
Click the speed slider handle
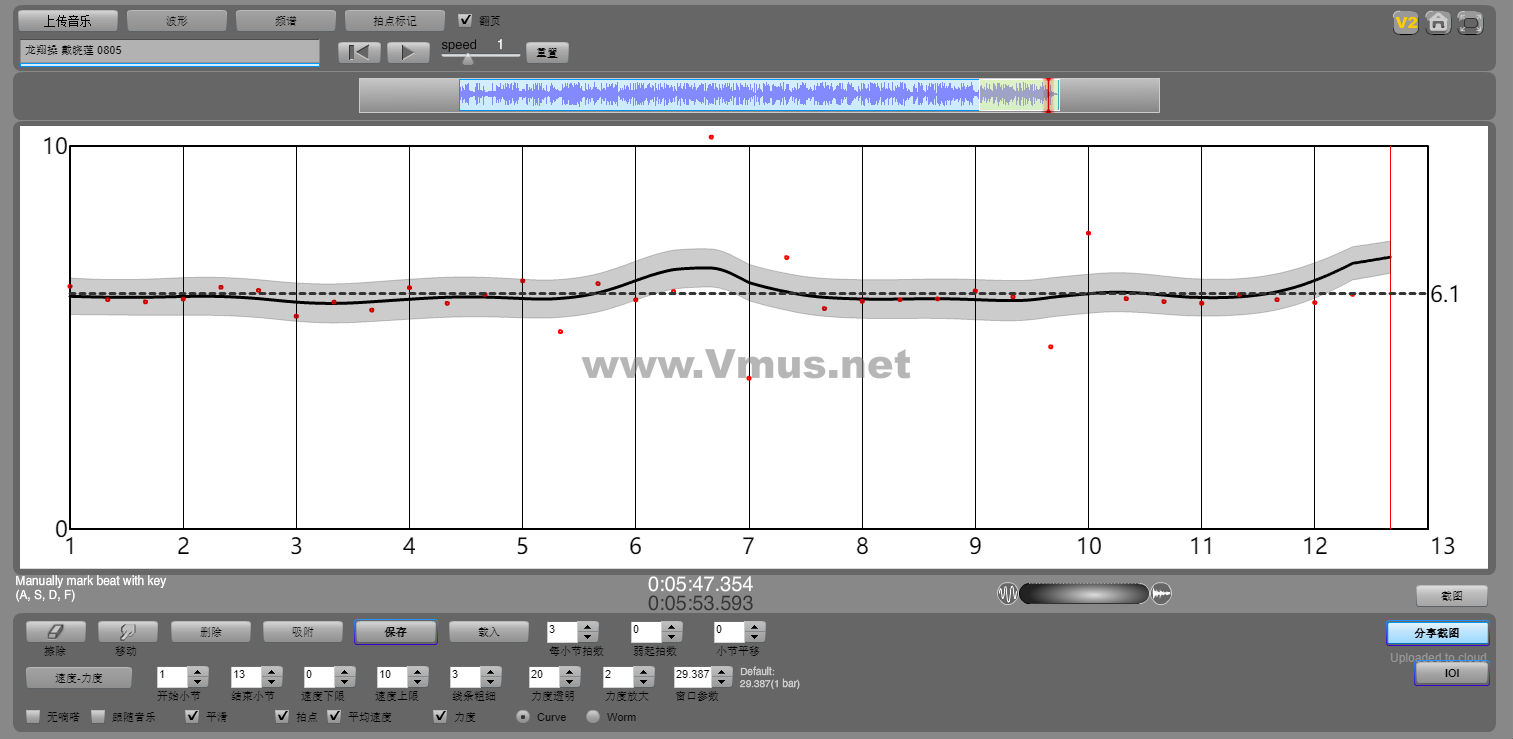468,58
